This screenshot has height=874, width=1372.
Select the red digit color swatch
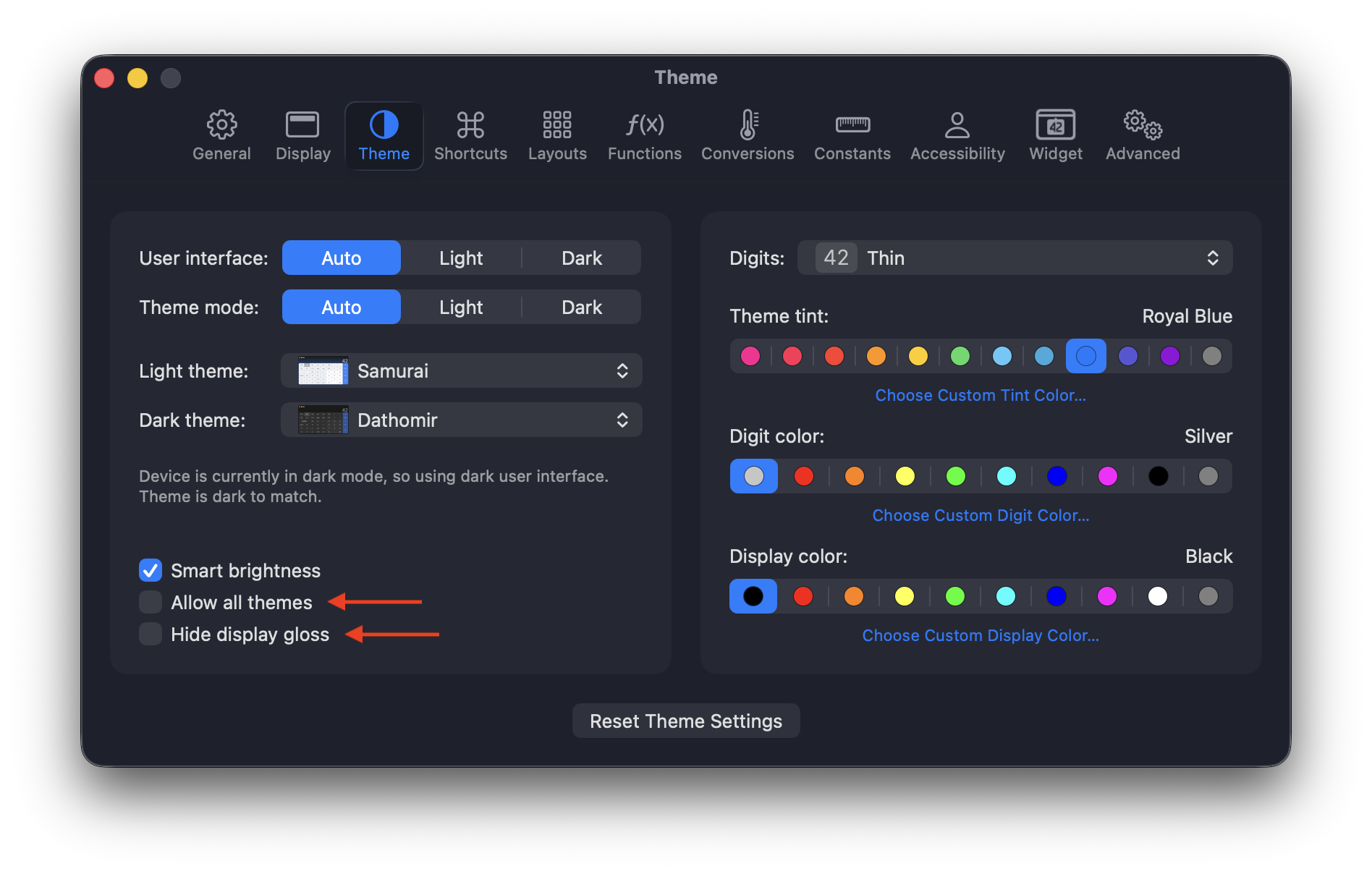[804, 476]
